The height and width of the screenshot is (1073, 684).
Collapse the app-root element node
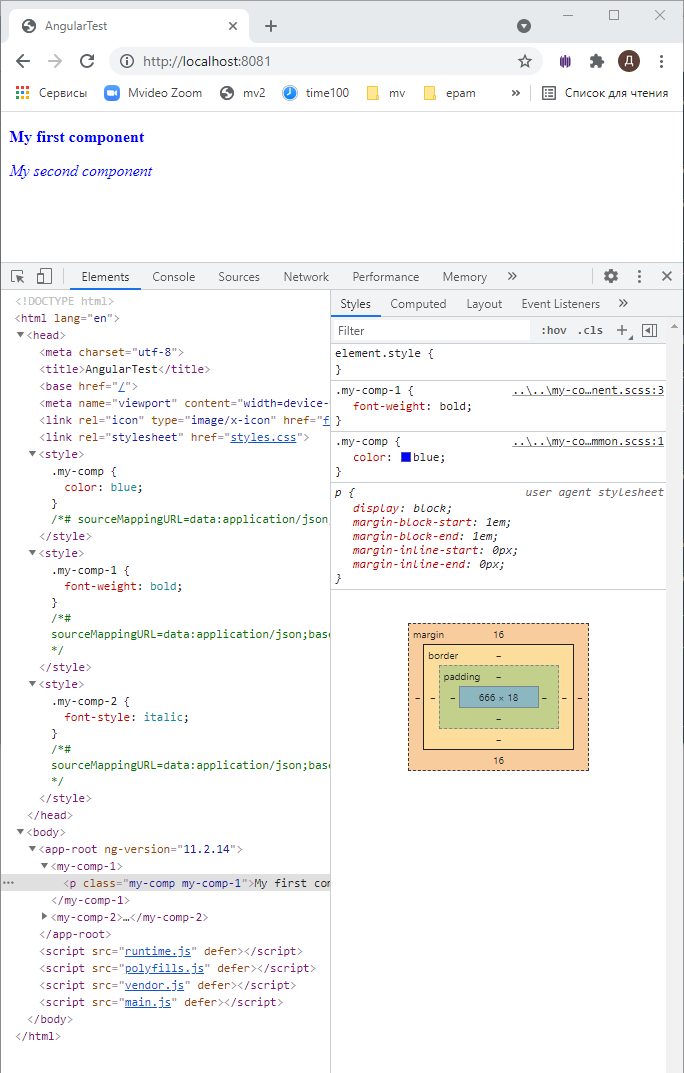[32, 849]
